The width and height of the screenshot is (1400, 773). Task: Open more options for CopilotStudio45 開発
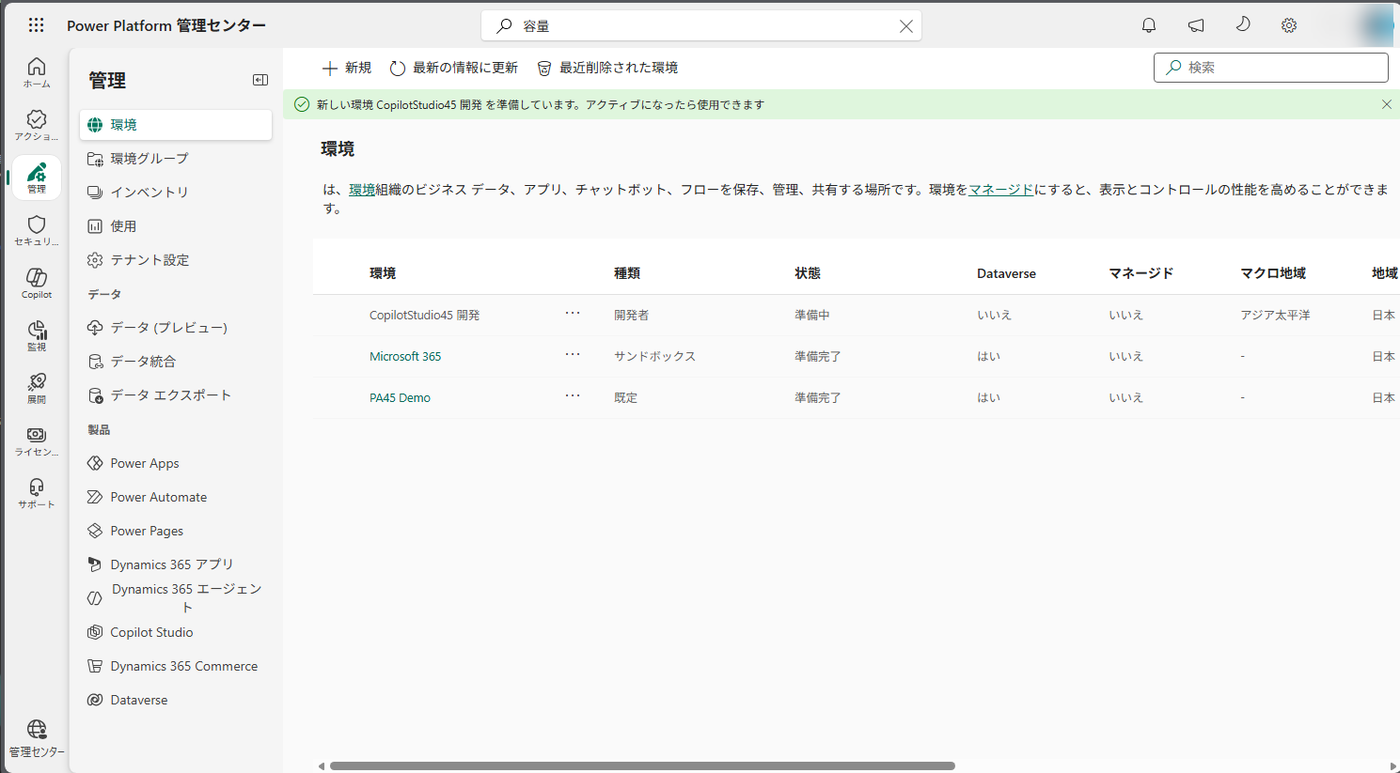572,313
